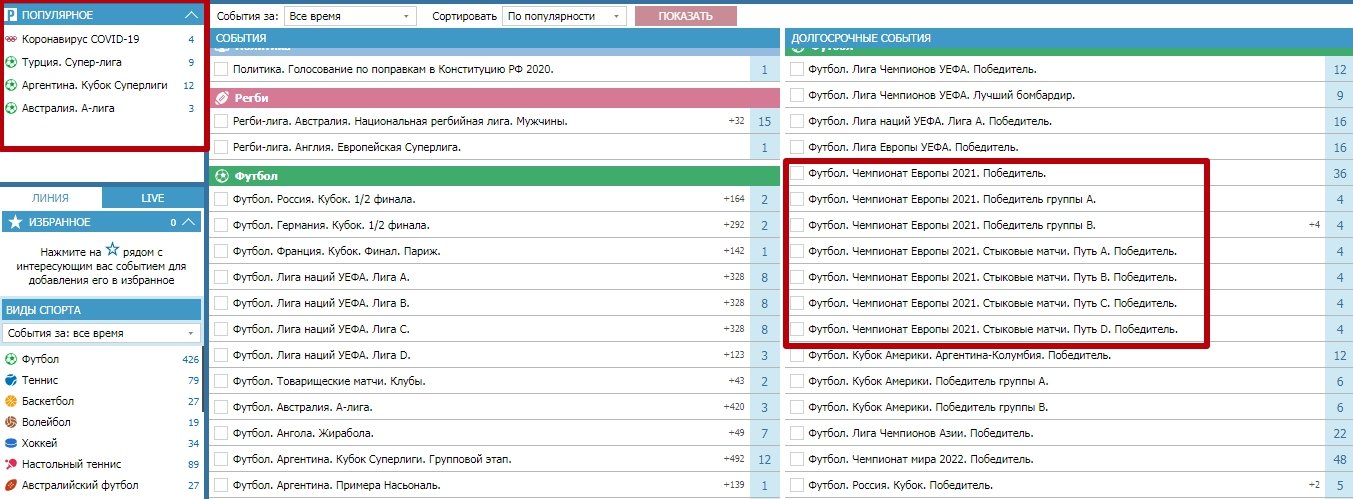1353x499 pixels.
Task: Click the rugby ball icon in Регби header
Action: tap(223, 98)
